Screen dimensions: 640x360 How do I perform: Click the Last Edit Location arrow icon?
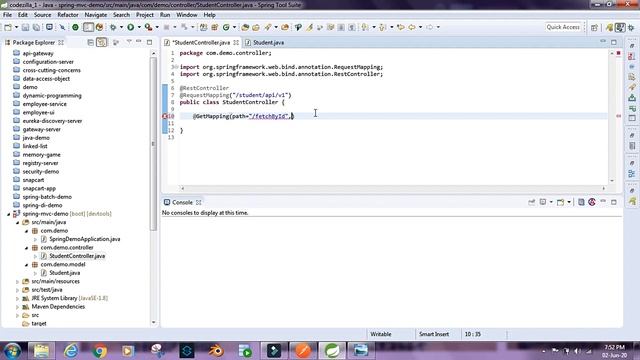[x=401, y=27]
